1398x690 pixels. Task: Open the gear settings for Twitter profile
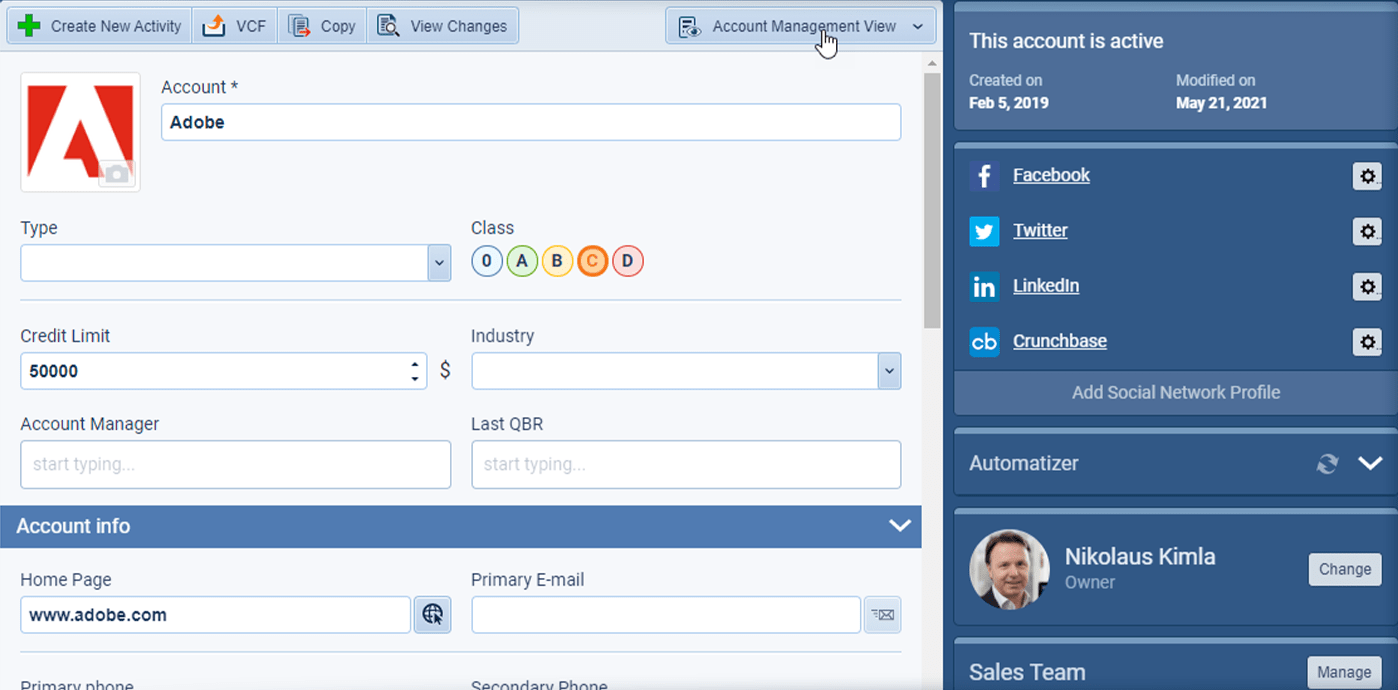(x=1367, y=231)
